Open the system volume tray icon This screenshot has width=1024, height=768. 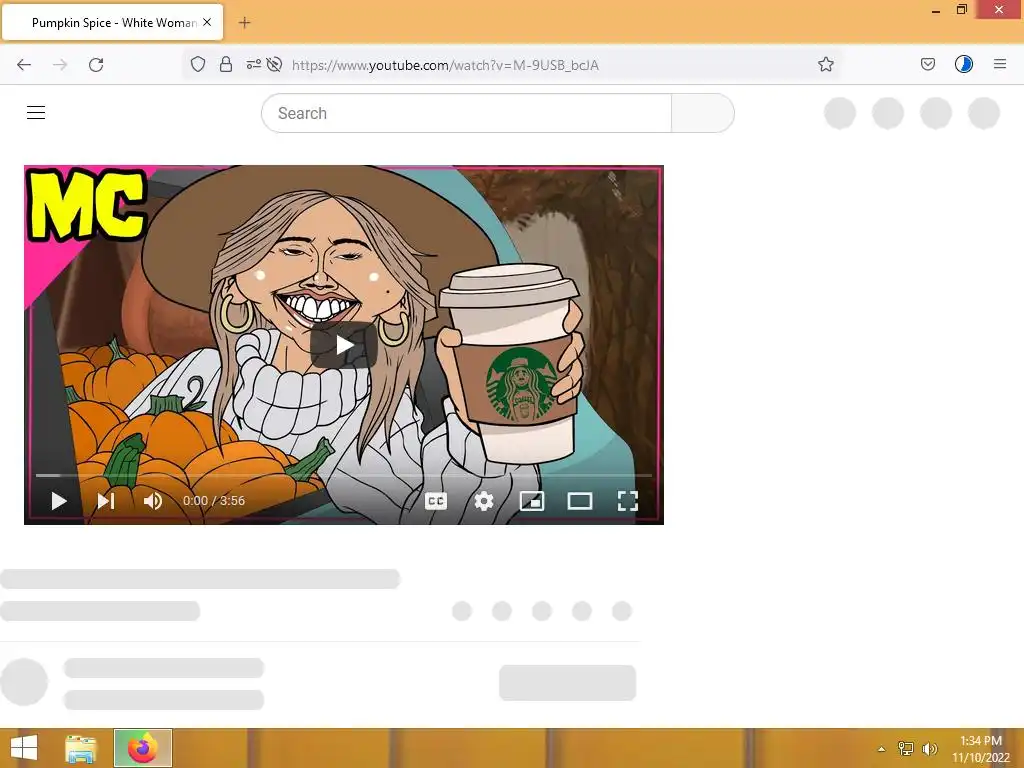(930, 749)
